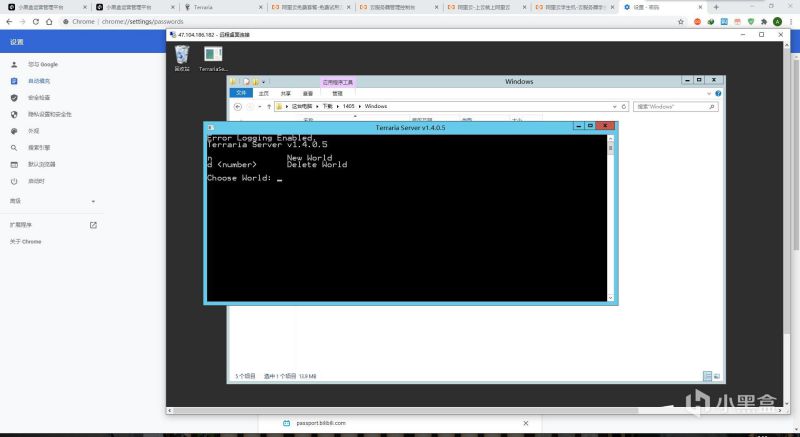
Task: Click 下载 breadcrumb in Explorer address bar
Action: tap(327, 107)
